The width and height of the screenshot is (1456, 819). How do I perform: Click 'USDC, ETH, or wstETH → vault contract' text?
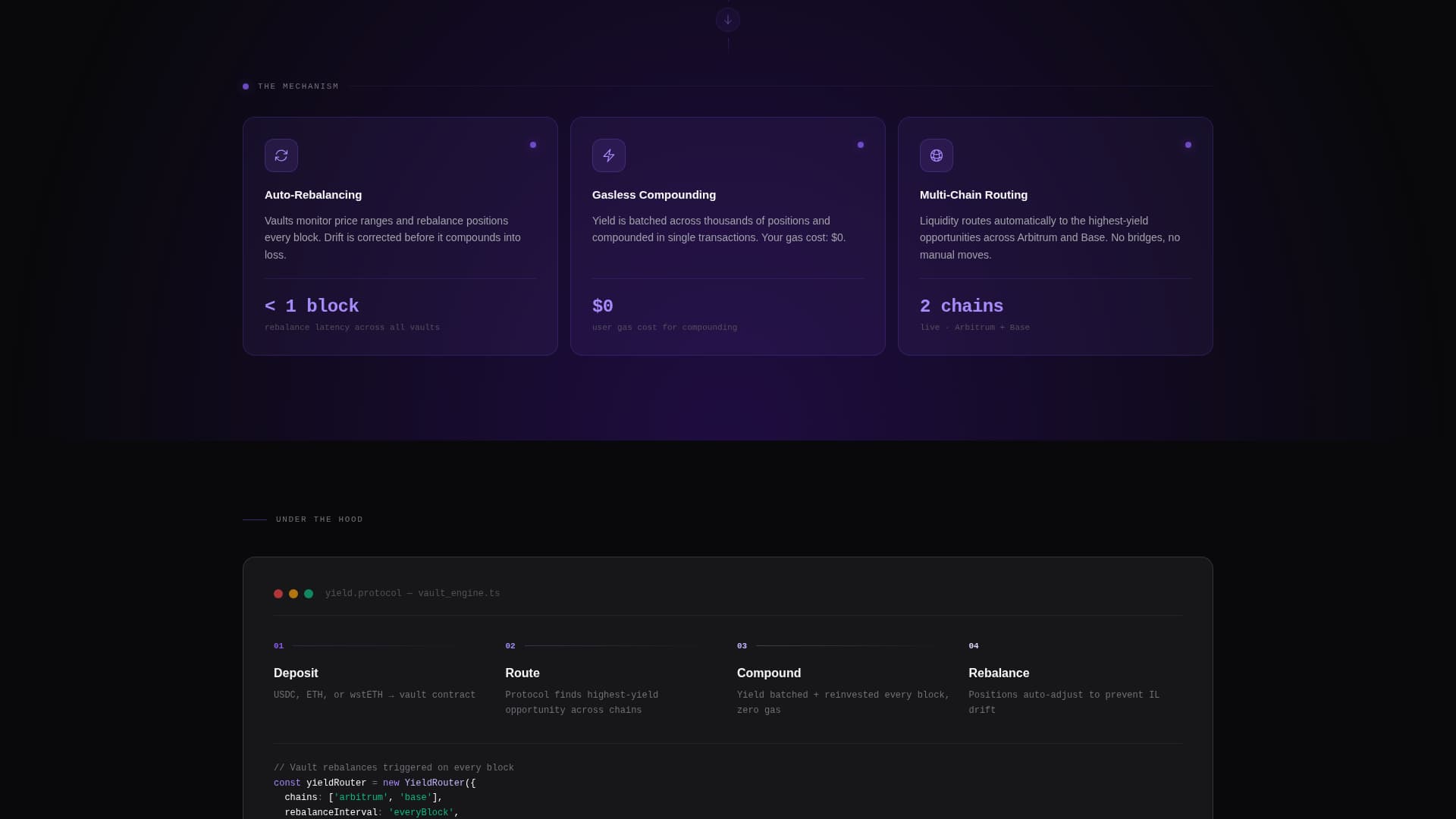tap(375, 695)
